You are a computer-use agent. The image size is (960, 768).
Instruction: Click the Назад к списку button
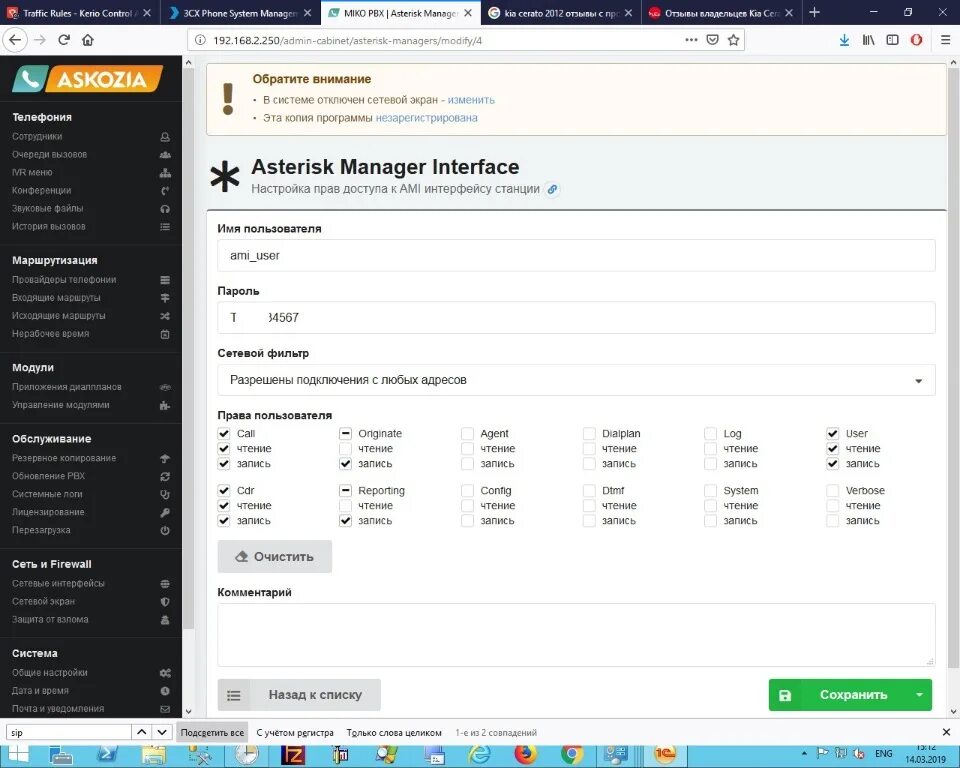click(x=299, y=695)
